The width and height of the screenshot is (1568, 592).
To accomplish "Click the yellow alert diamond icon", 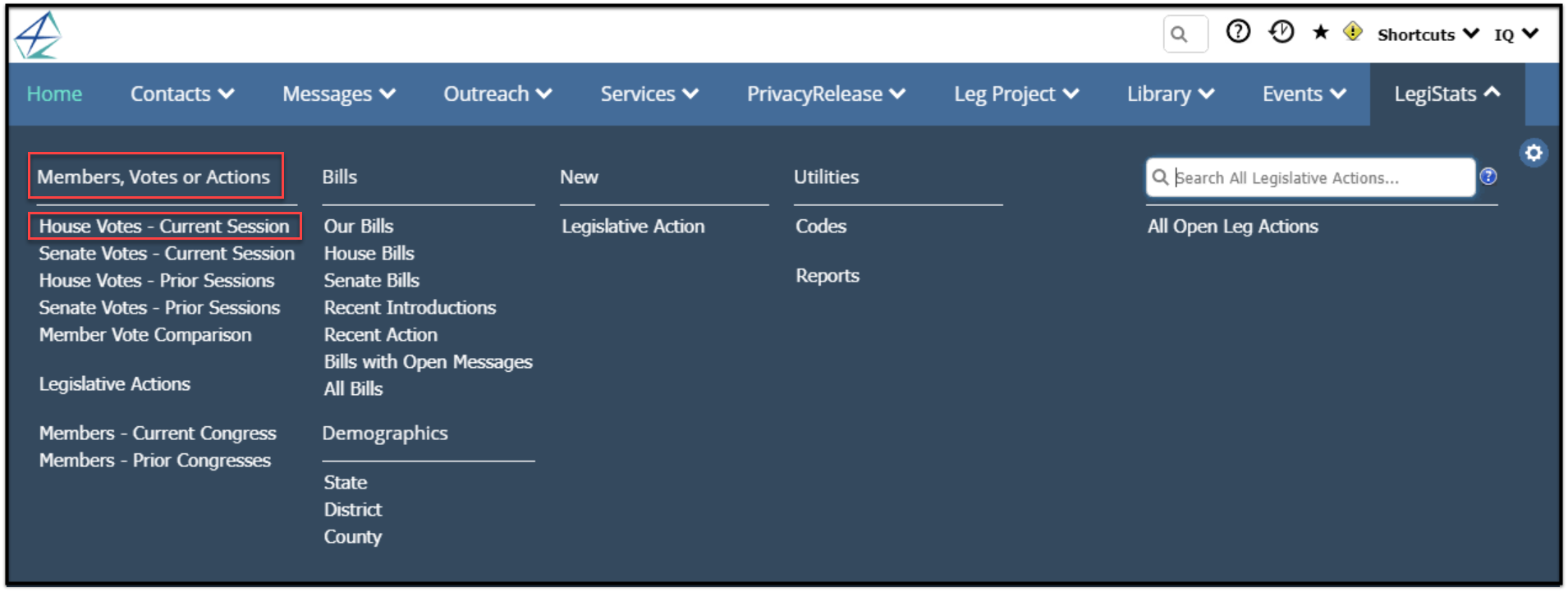I will click(x=1352, y=32).
